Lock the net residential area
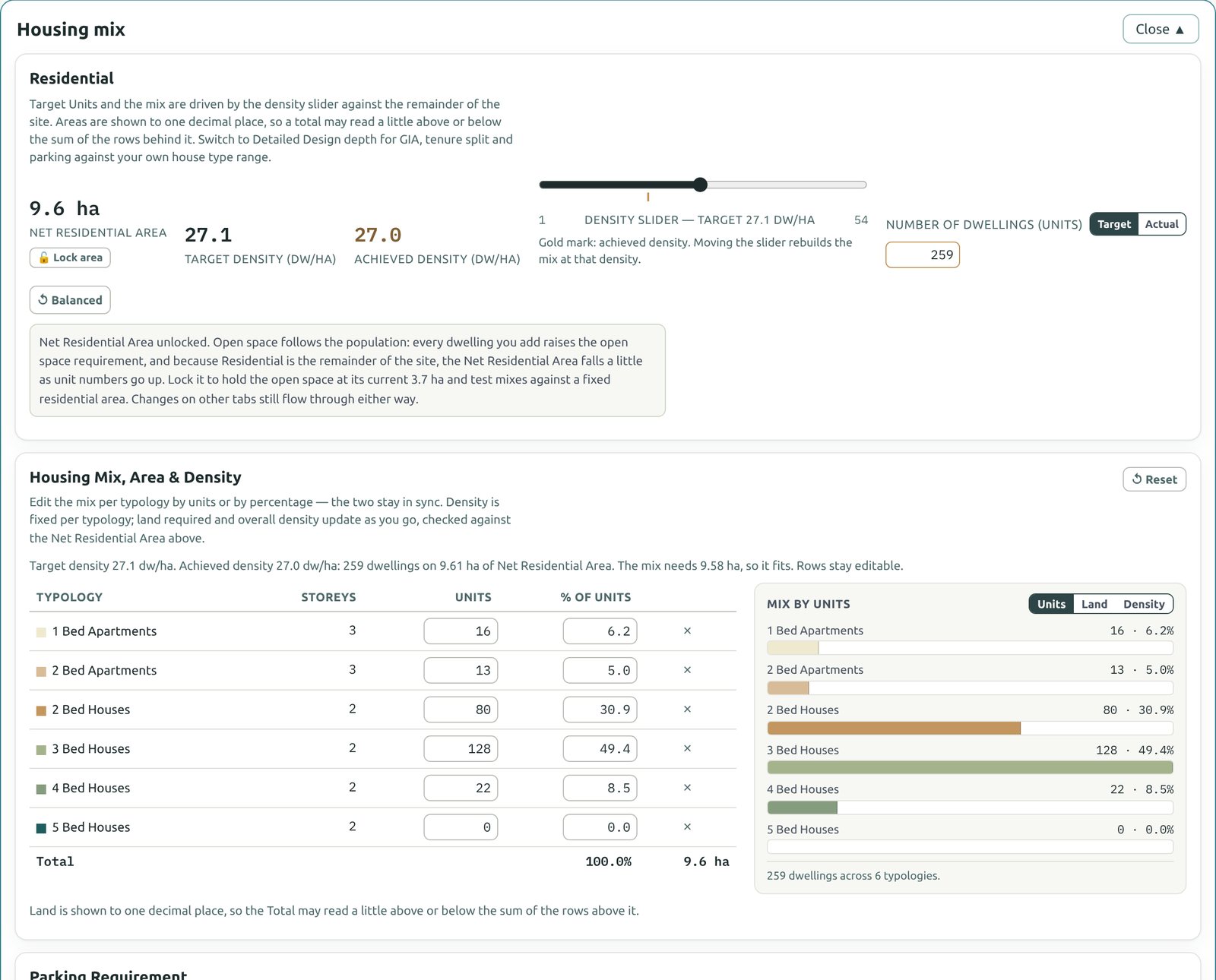Image resolution: width=1216 pixels, height=980 pixels. click(x=70, y=258)
